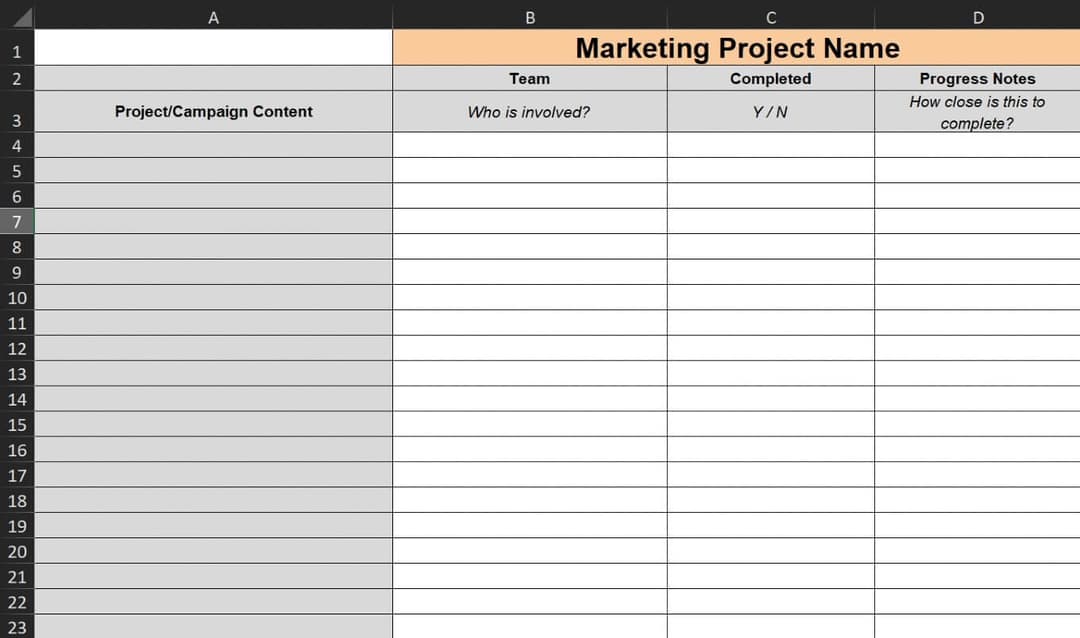The width and height of the screenshot is (1080, 638).
Task: Click the Progress Notes header cell
Action: click(x=977, y=78)
